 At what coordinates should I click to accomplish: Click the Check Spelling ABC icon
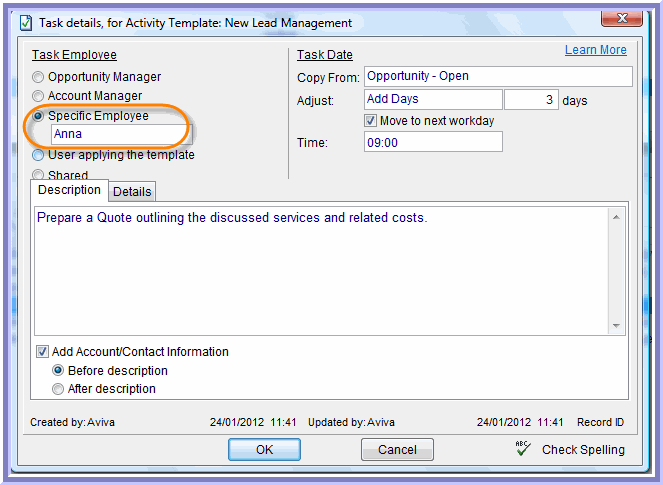click(x=522, y=449)
